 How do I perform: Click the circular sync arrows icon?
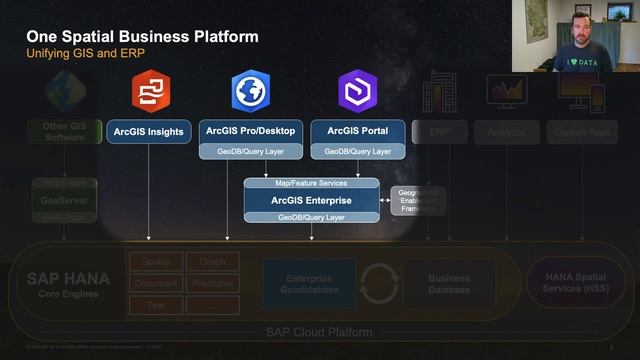(379, 284)
